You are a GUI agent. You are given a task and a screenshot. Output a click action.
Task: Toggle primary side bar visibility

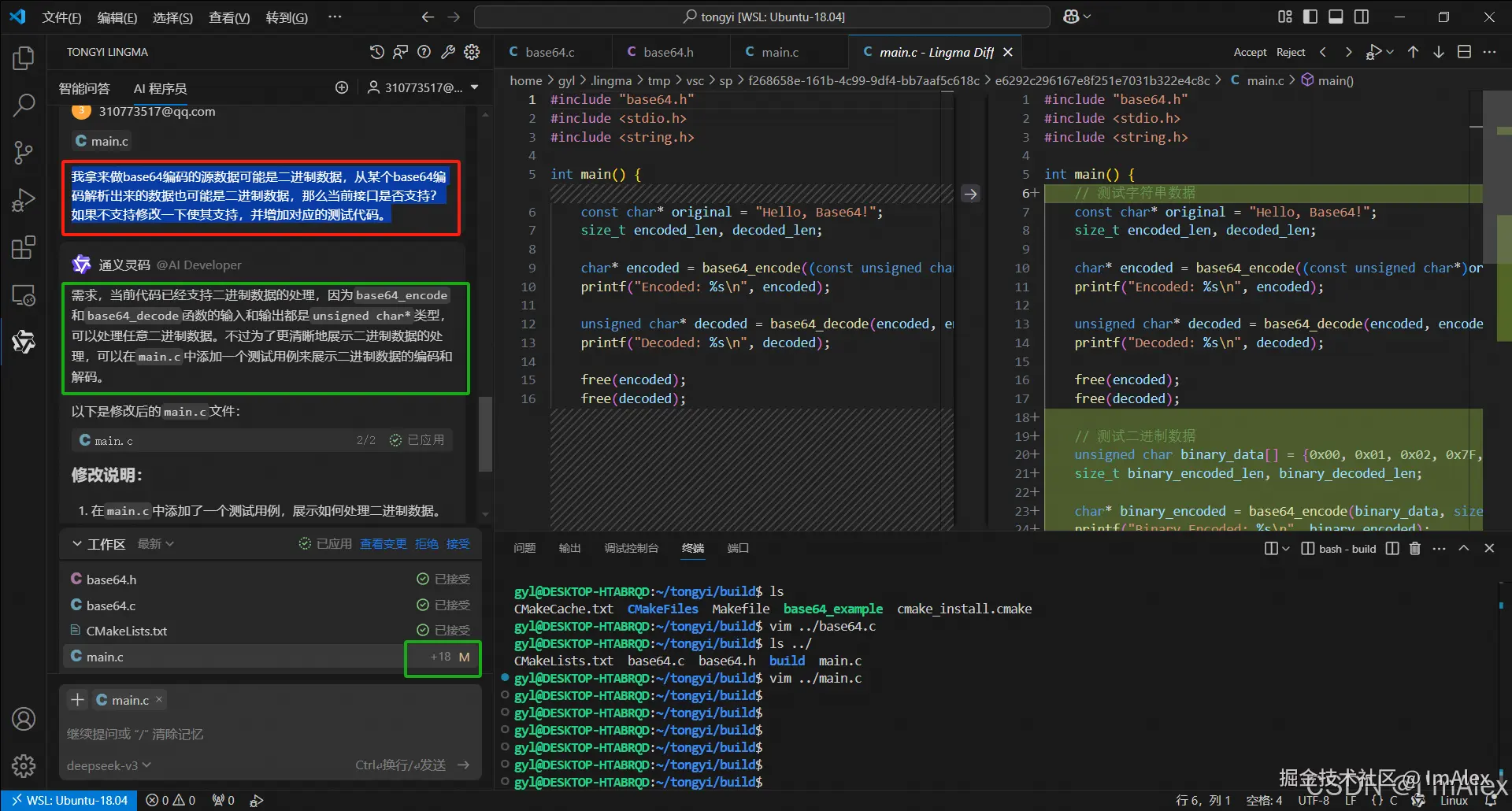point(1310,17)
